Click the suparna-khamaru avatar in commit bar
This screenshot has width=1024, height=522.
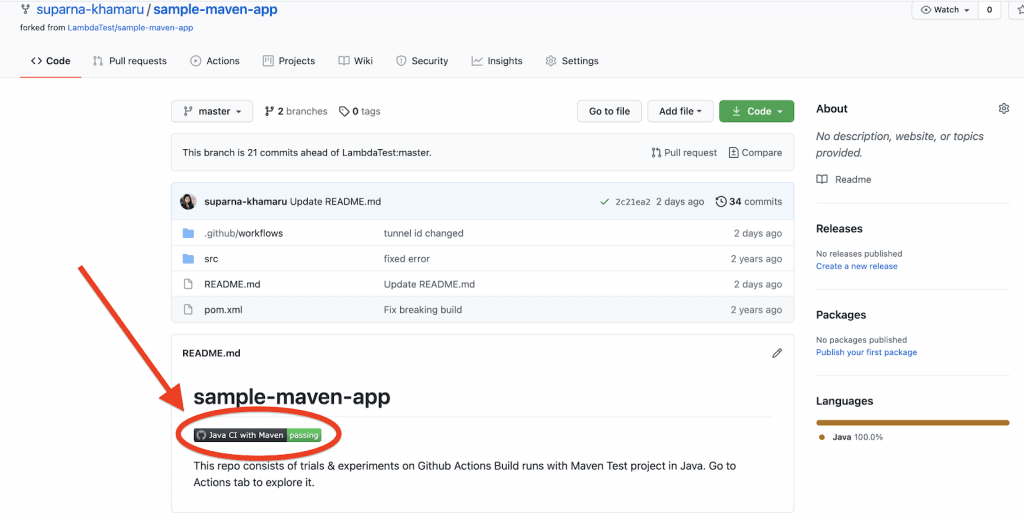coord(188,201)
